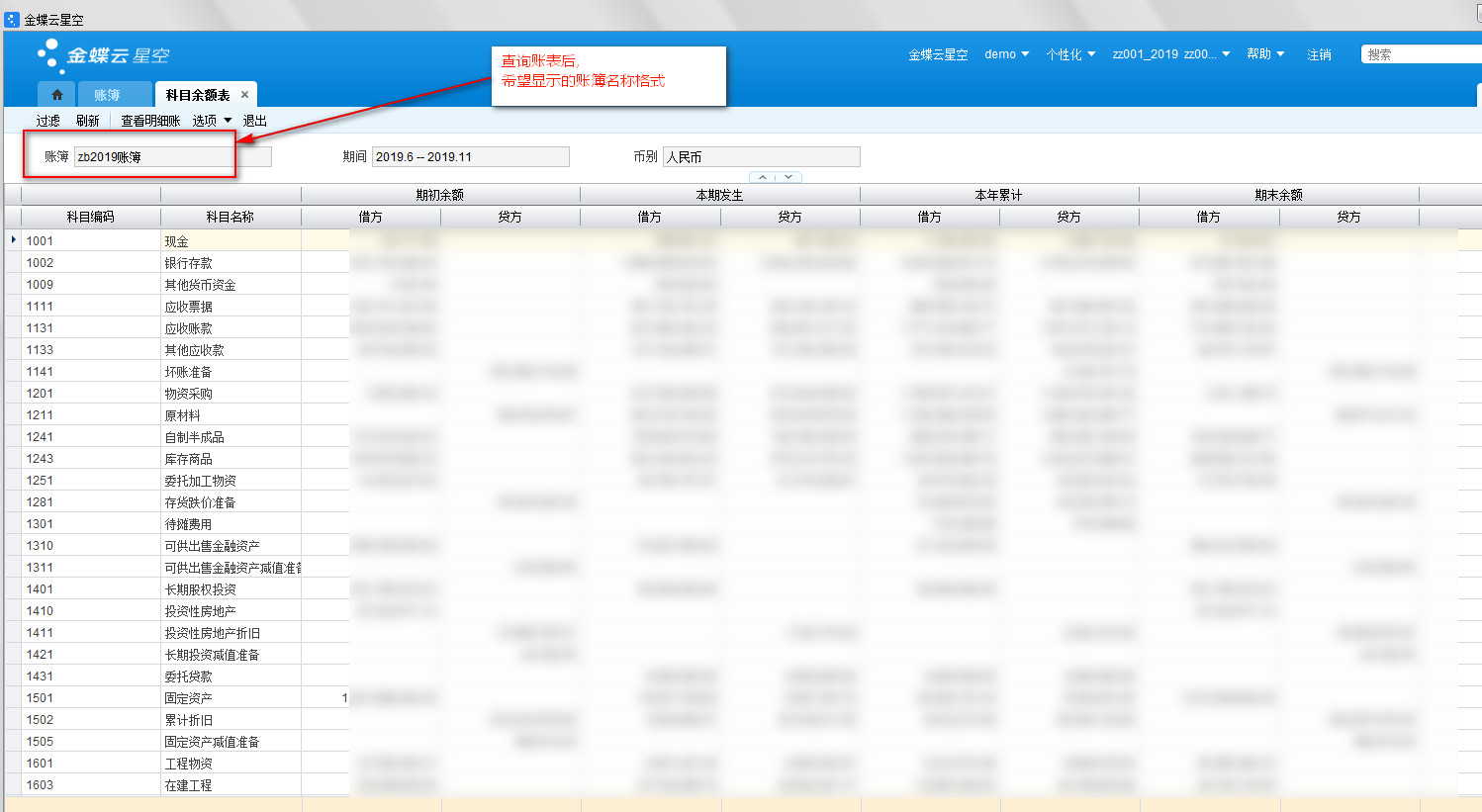Collapse the filter panel with the up chevron
Viewport: 1482px width, 812px height.
763,177
